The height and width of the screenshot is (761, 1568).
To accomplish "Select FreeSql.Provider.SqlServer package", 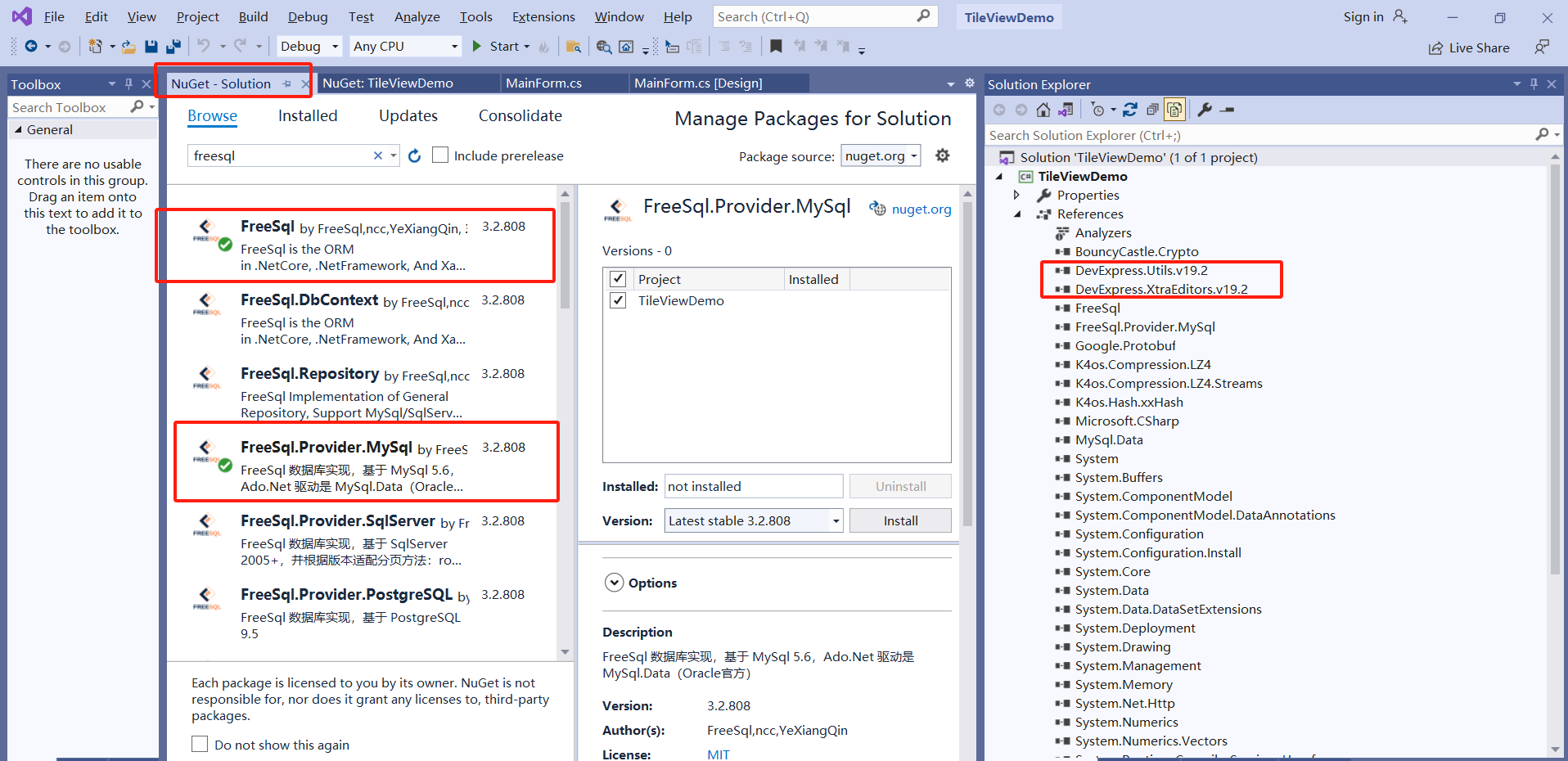I will coord(362,540).
